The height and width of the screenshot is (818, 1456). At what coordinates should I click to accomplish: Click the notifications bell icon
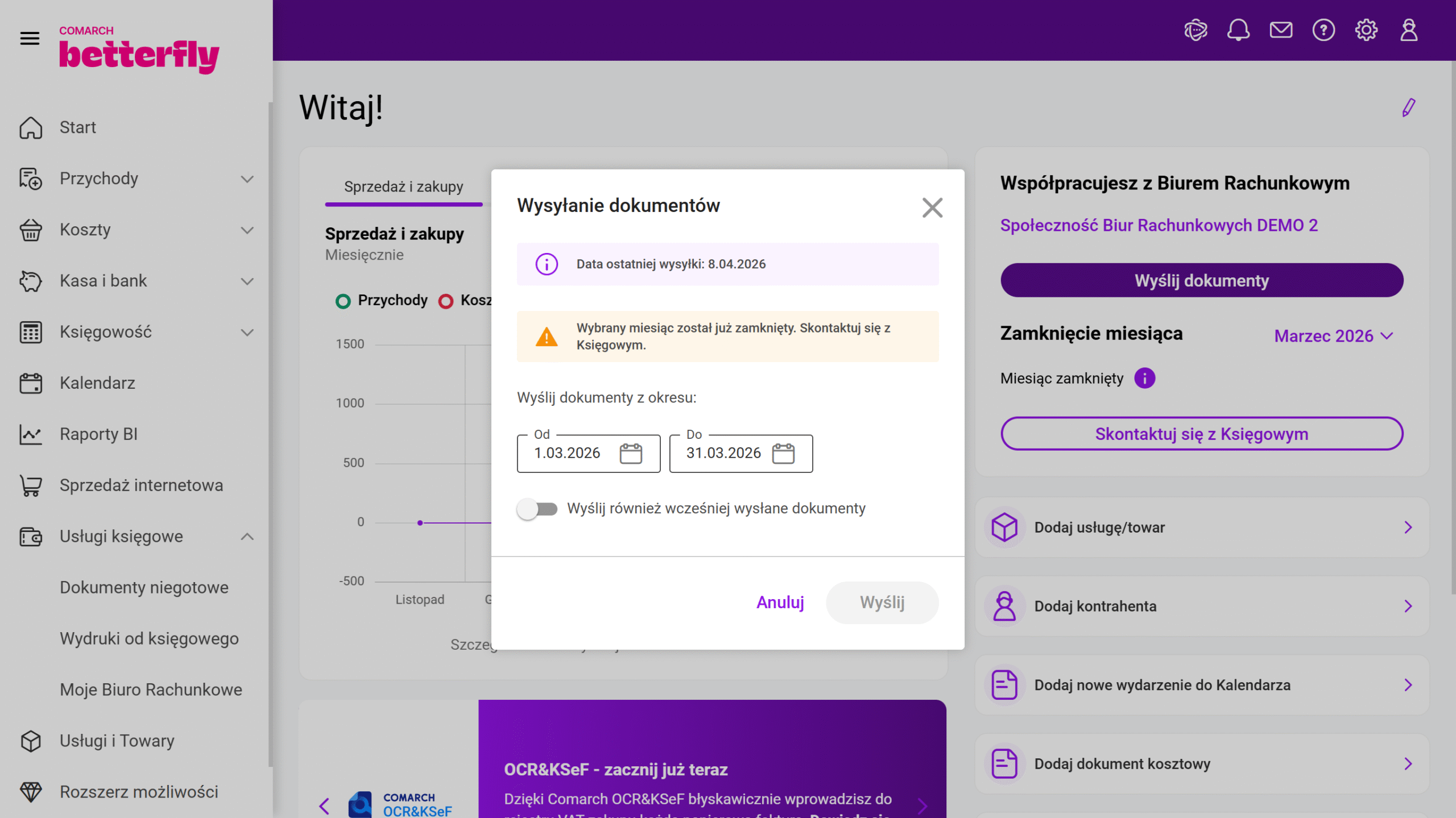[1238, 30]
